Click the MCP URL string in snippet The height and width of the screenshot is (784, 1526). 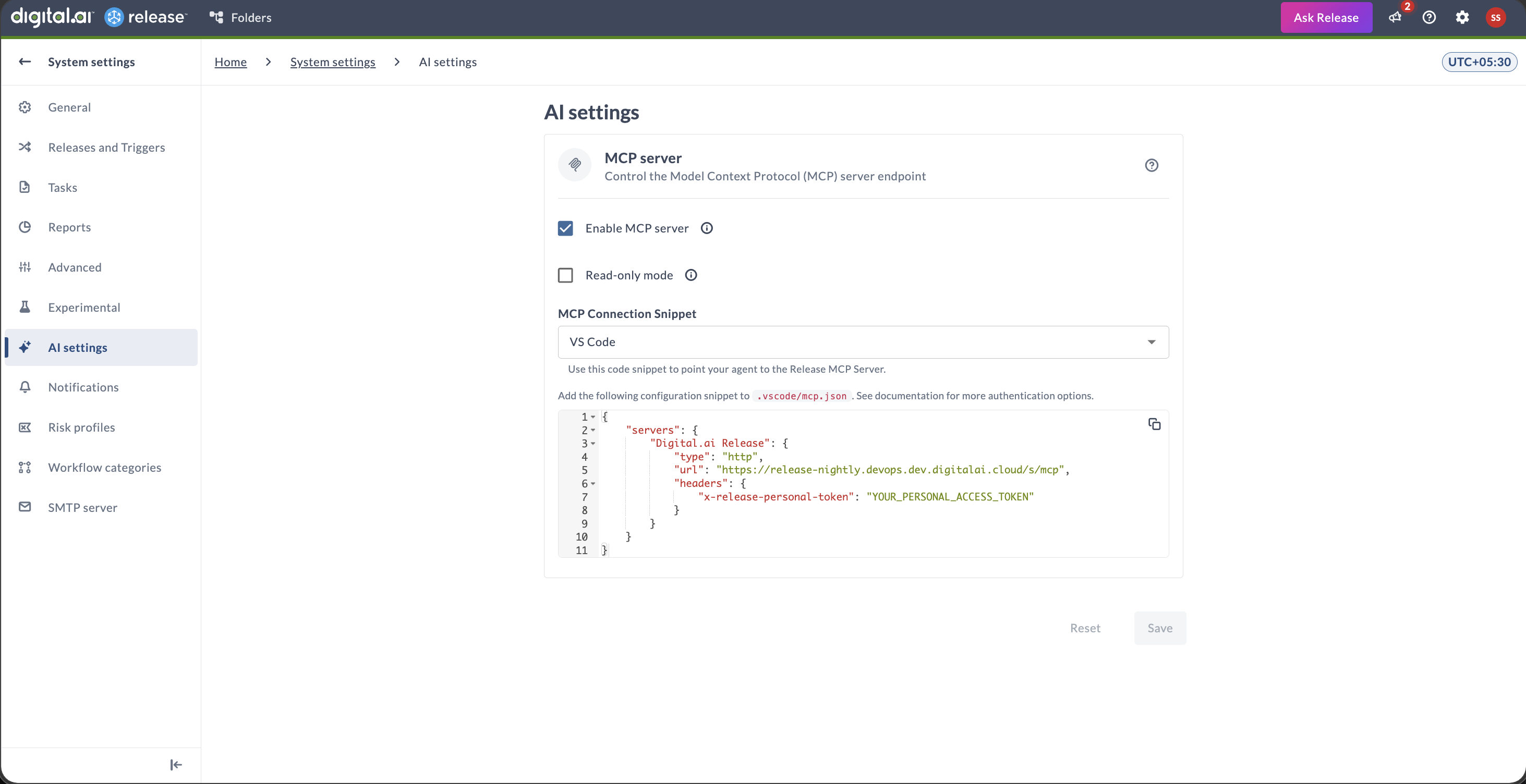click(890, 470)
